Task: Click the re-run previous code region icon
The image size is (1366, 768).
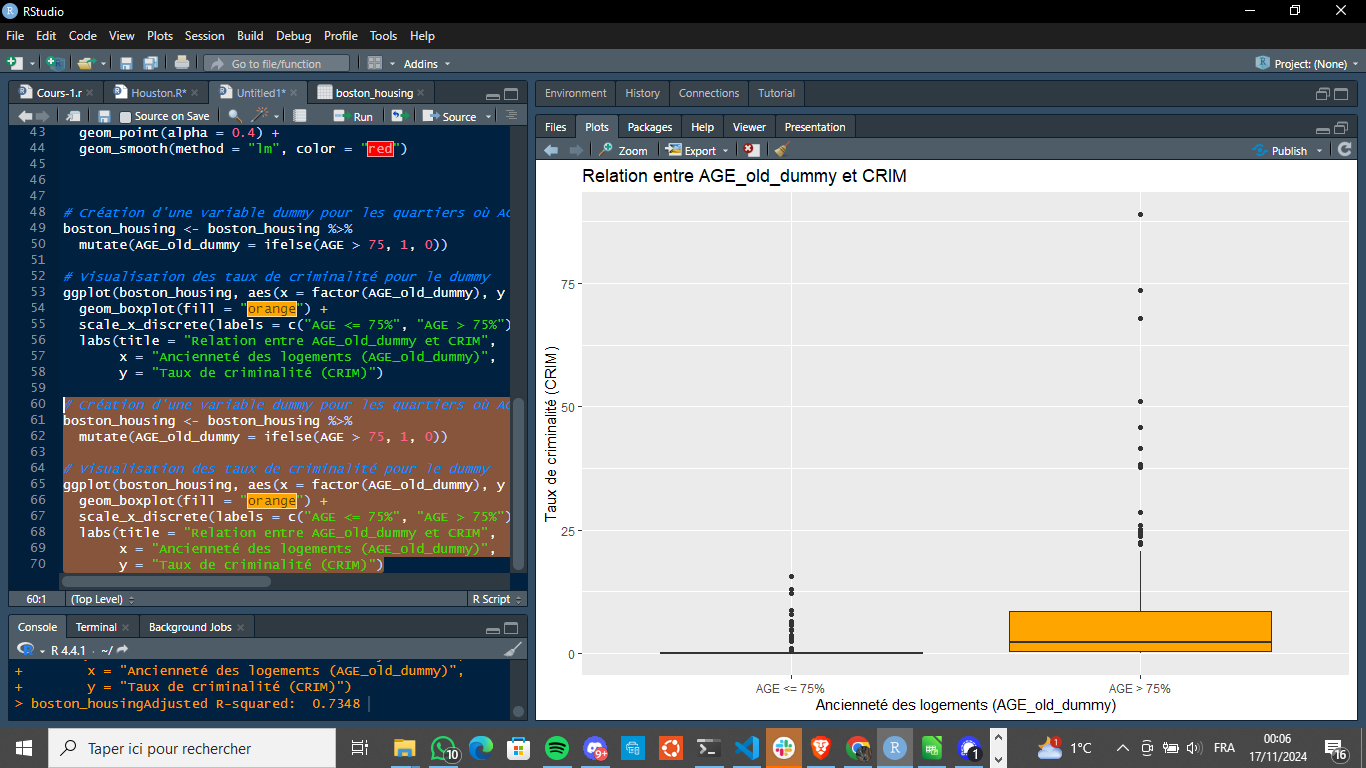Action: tap(401, 116)
